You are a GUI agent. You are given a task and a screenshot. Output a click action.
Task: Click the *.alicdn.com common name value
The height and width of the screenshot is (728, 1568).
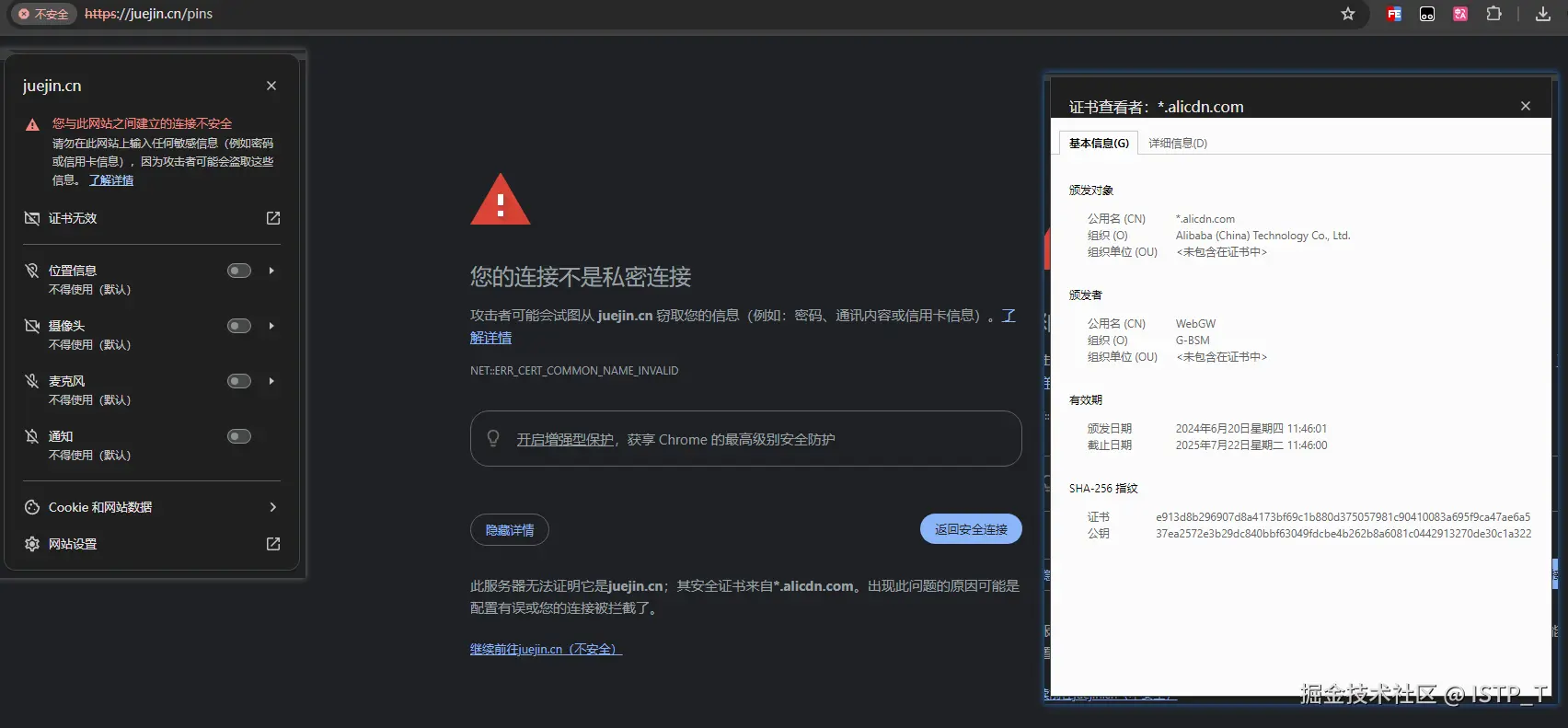click(x=1205, y=219)
